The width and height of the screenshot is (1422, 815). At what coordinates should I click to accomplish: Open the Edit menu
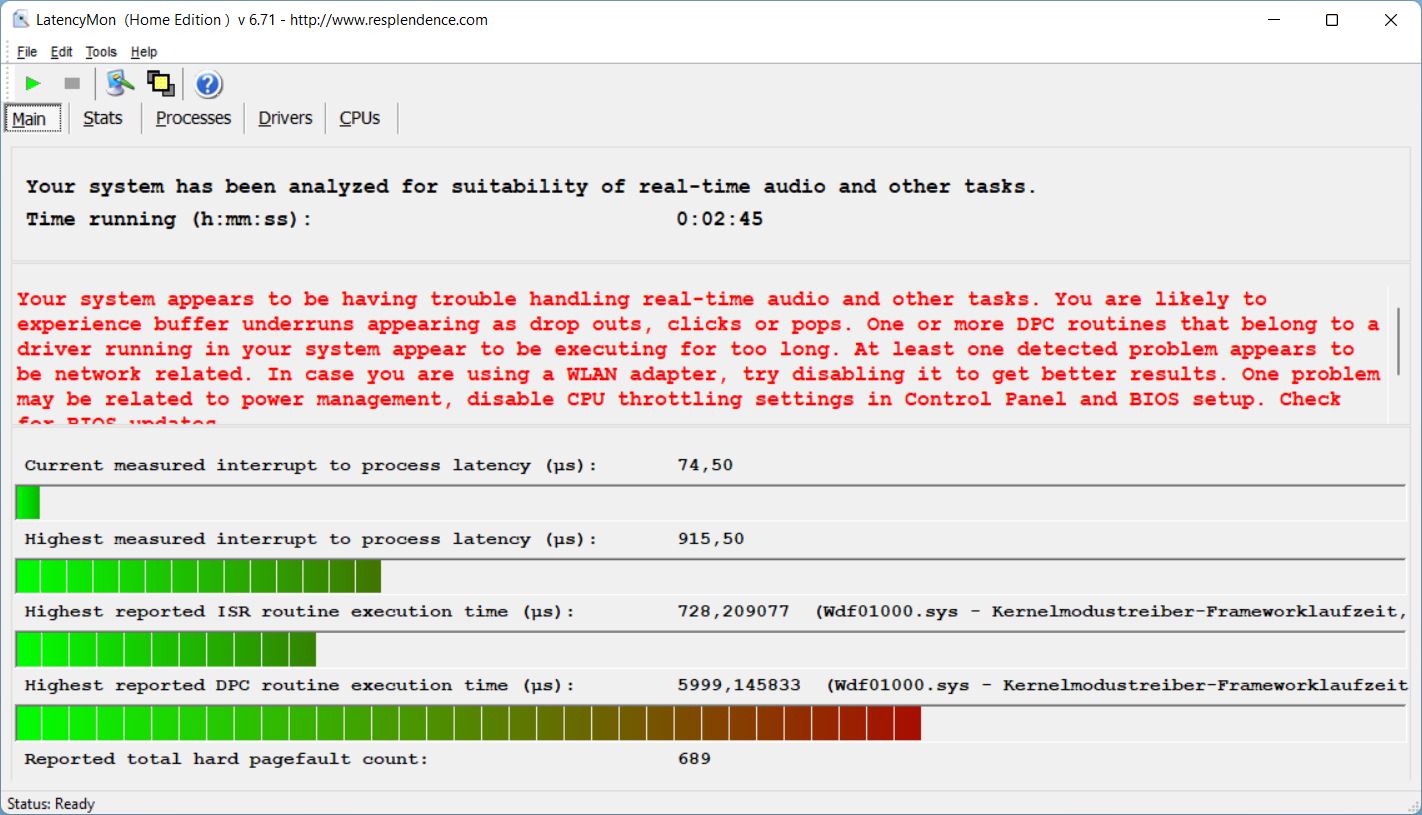point(62,52)
